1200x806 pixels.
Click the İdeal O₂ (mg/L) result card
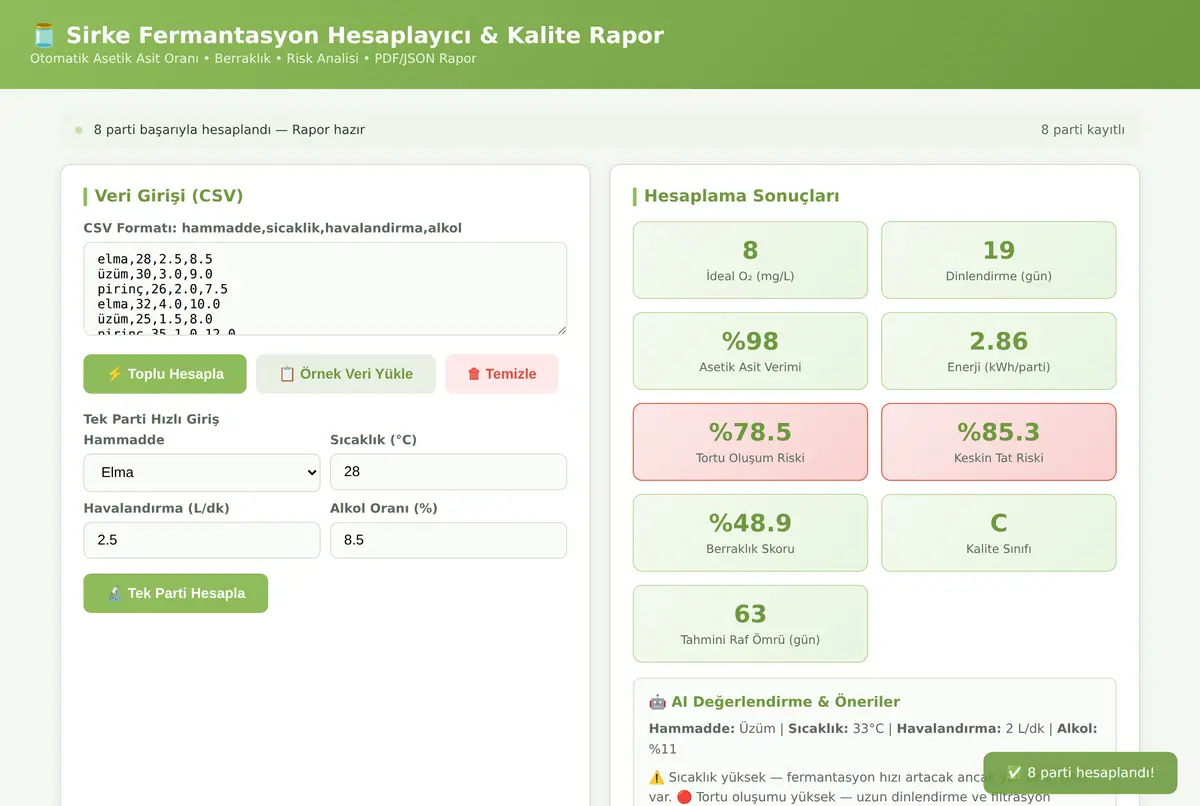(751, 260)
